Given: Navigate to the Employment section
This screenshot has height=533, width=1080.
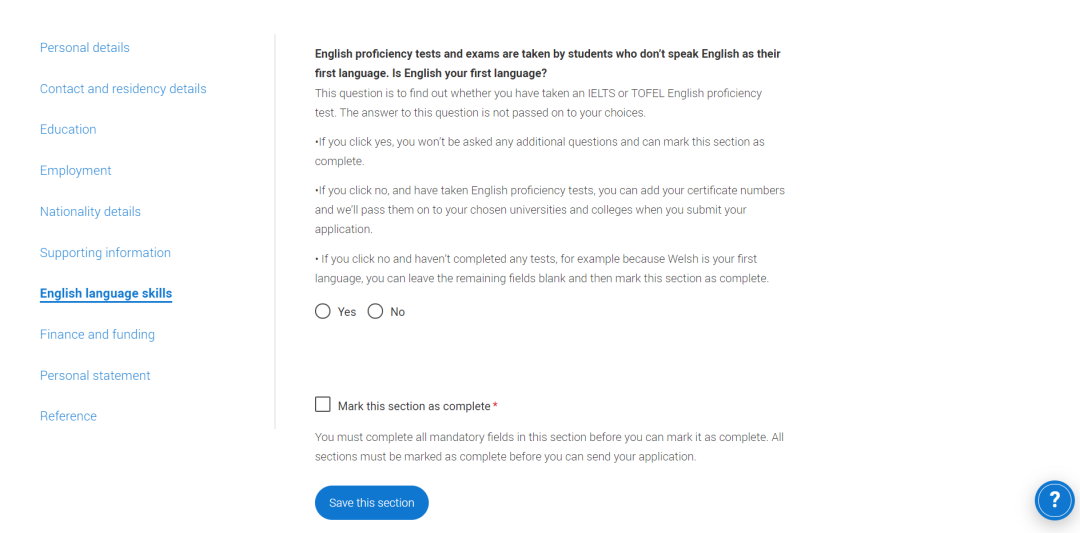Looking at the screenshot, I should pyautogui.click(x=76, y=170).
